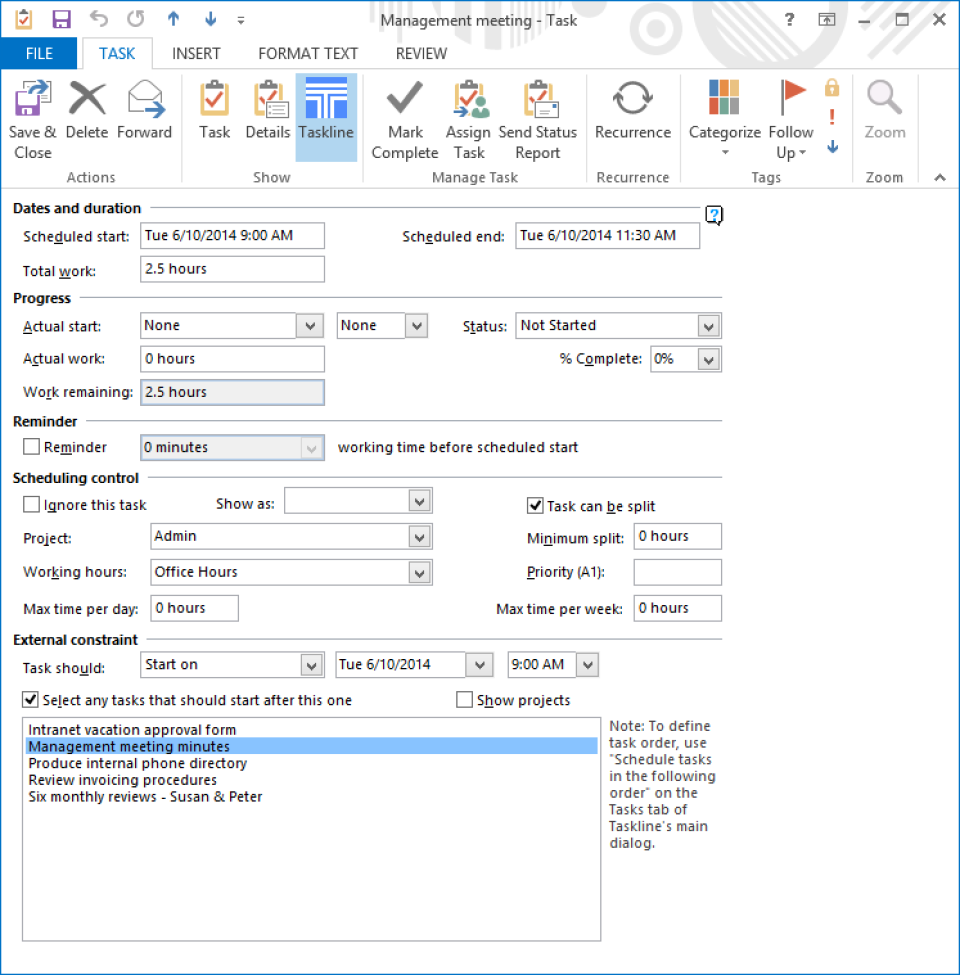
Task: Enable the Show projects checkbox
Action: tap(464, 700)
